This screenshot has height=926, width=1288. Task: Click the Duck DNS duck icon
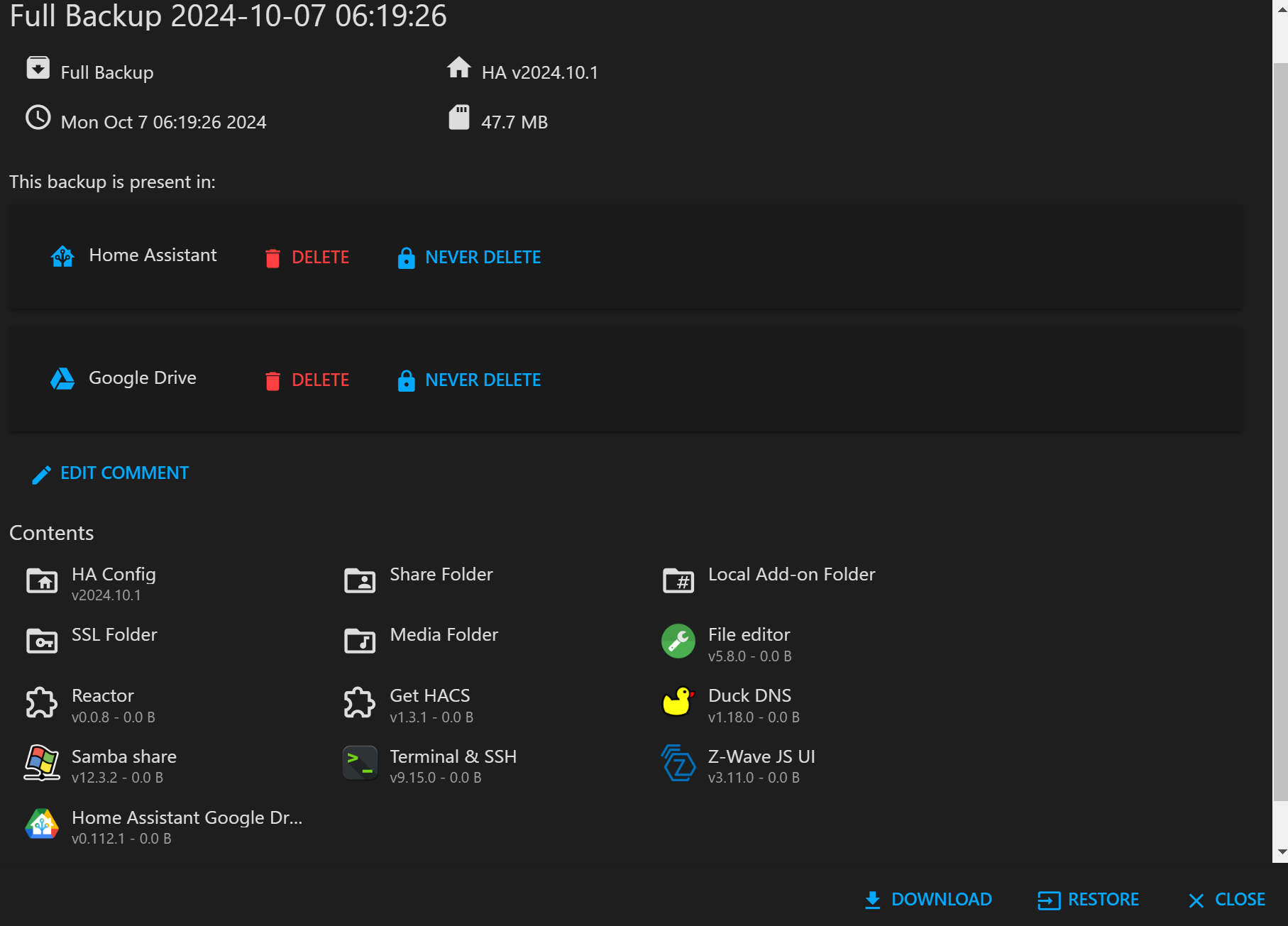[678, 702]
